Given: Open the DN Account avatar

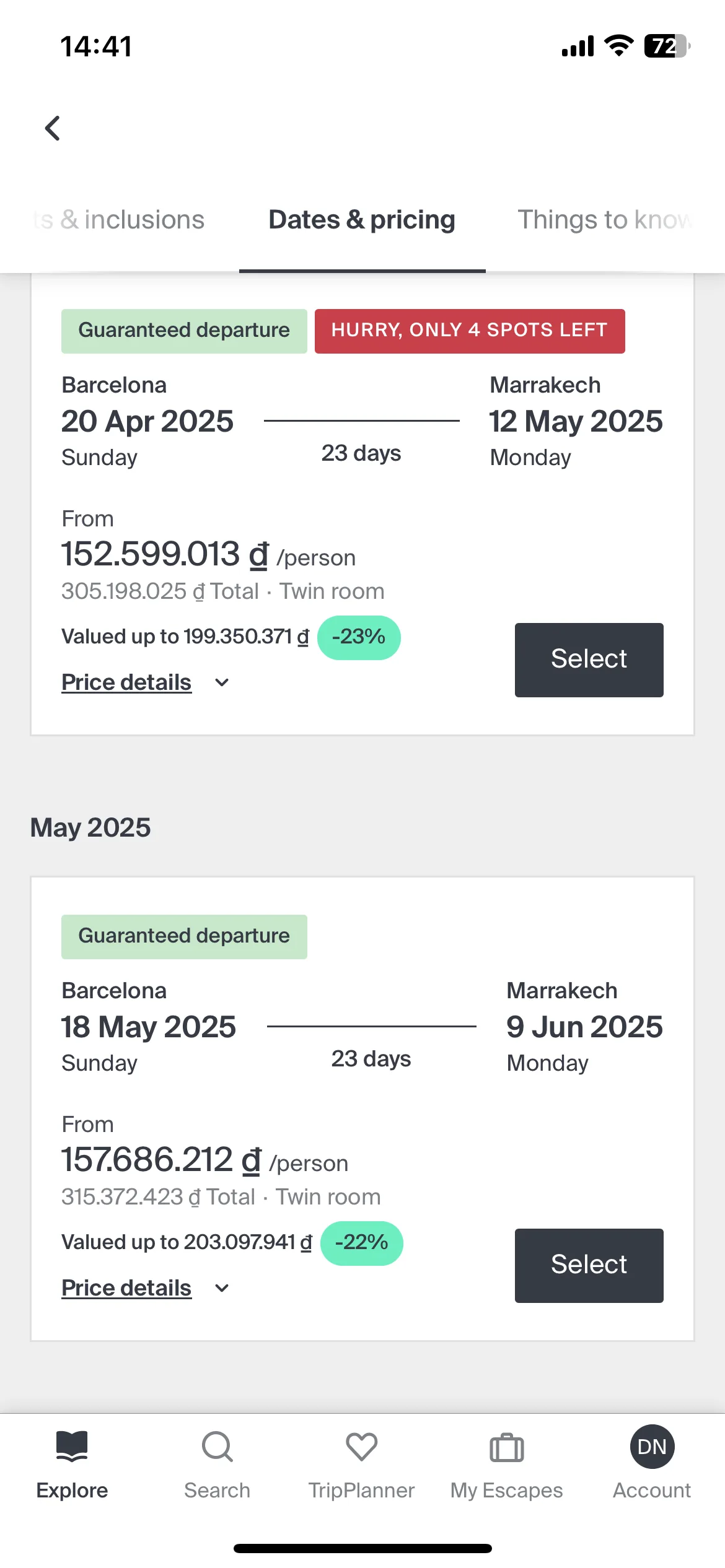Looking at the screenshot, I should (652, 1447).
